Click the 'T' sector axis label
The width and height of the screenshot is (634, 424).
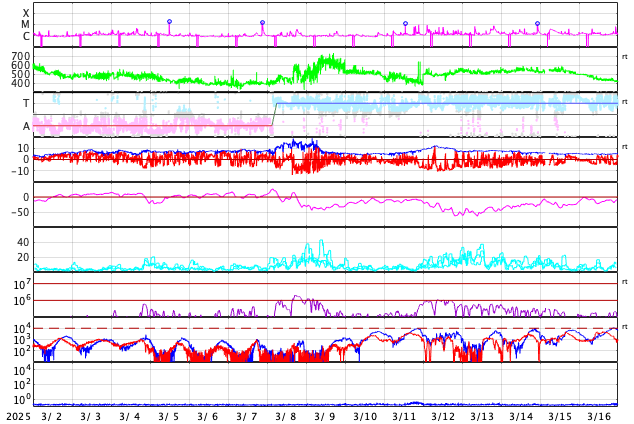[26, 103]
